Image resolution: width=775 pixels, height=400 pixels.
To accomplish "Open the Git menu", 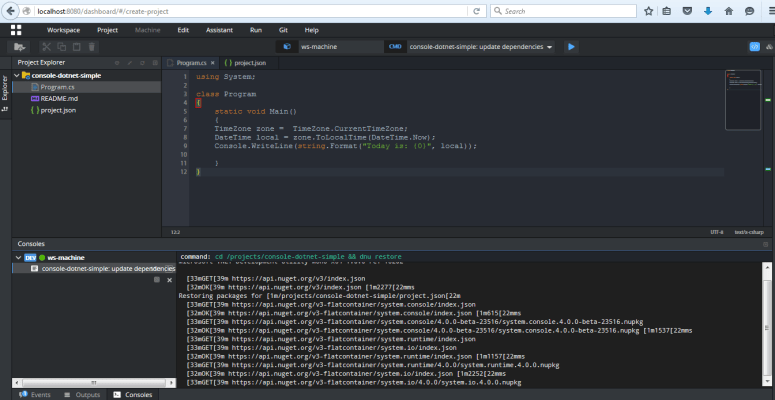I will click(285, 30).
